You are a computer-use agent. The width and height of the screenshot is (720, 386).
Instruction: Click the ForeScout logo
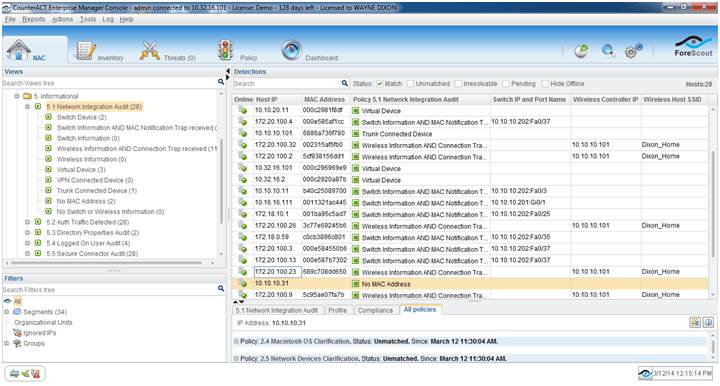[x=693, y=47]
